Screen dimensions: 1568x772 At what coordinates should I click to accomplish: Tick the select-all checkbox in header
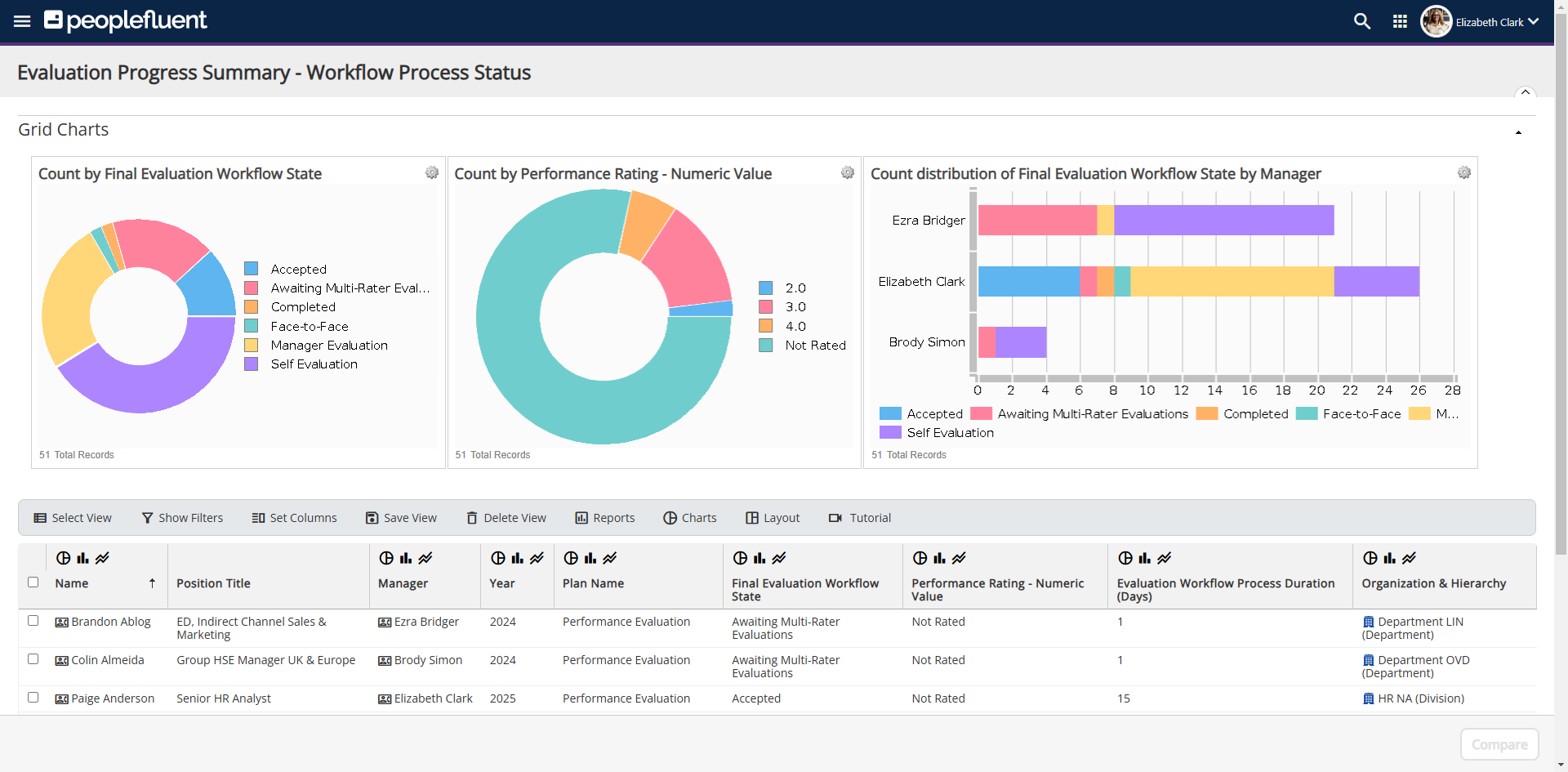33,582
